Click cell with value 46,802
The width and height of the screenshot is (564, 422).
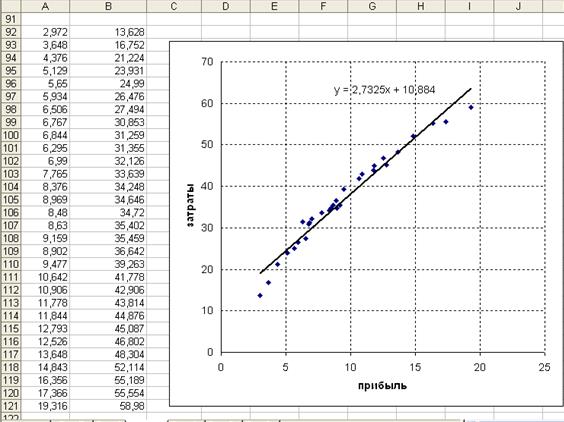tap(108, 342)
